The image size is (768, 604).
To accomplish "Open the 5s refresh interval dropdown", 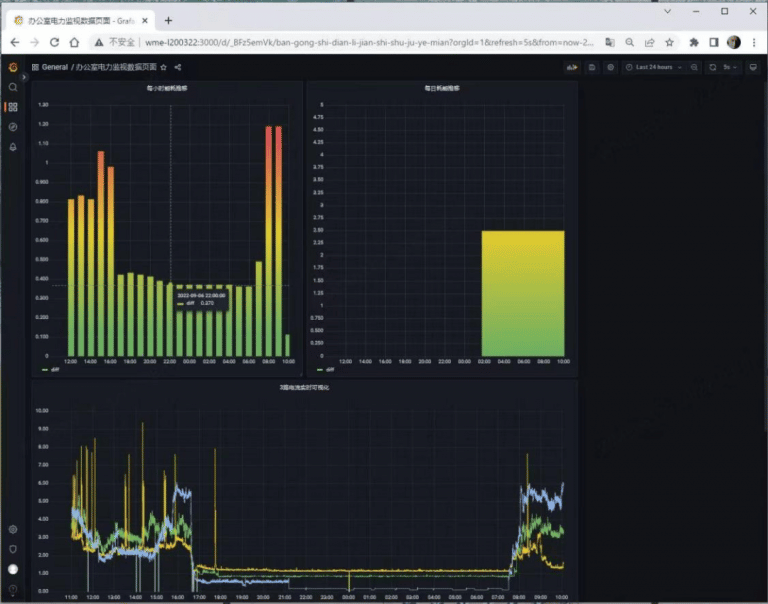I will point(729,67).
